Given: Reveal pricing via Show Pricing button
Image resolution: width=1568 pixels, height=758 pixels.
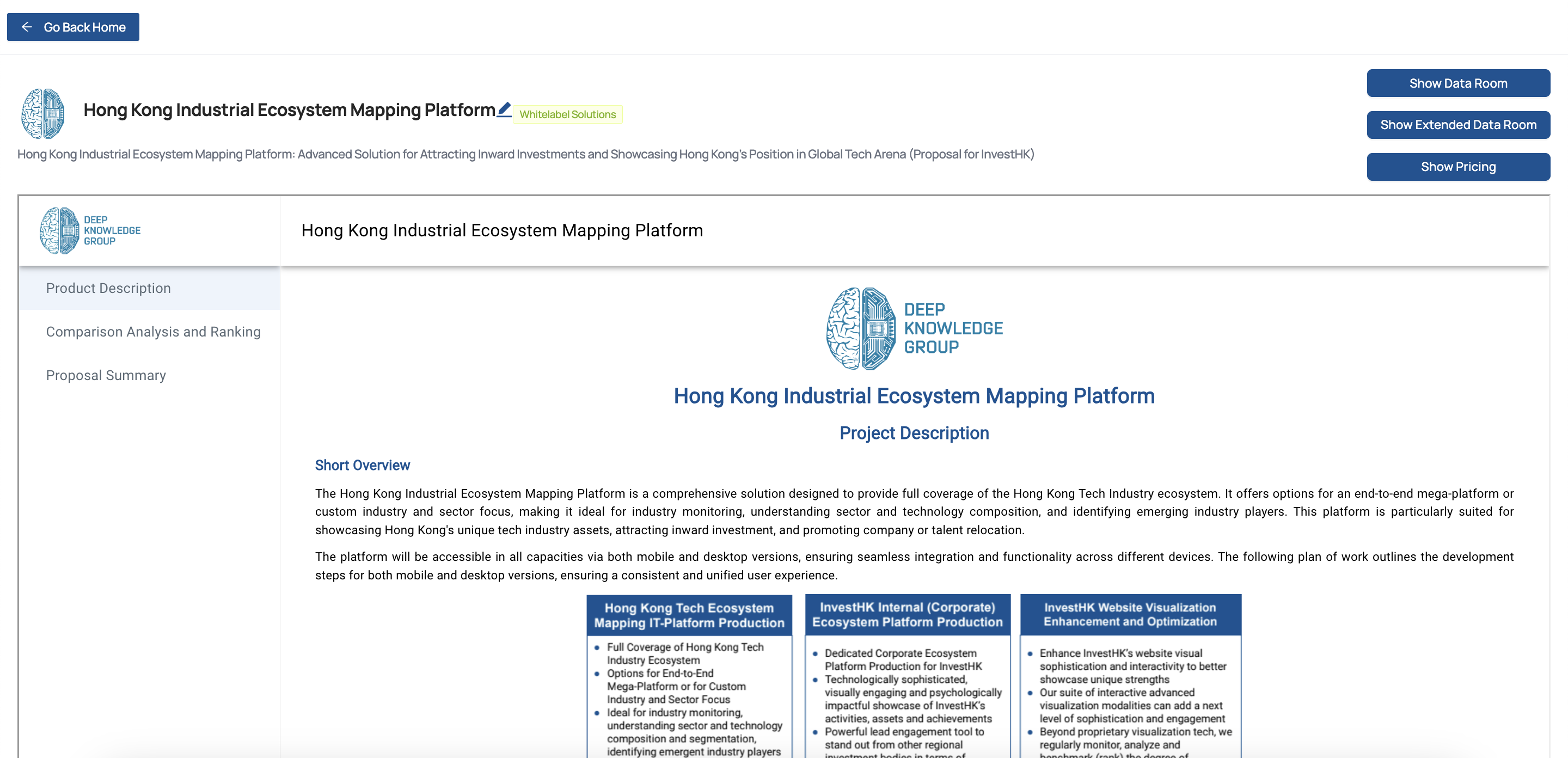Looking at the screenshot, I should 1458,167.
